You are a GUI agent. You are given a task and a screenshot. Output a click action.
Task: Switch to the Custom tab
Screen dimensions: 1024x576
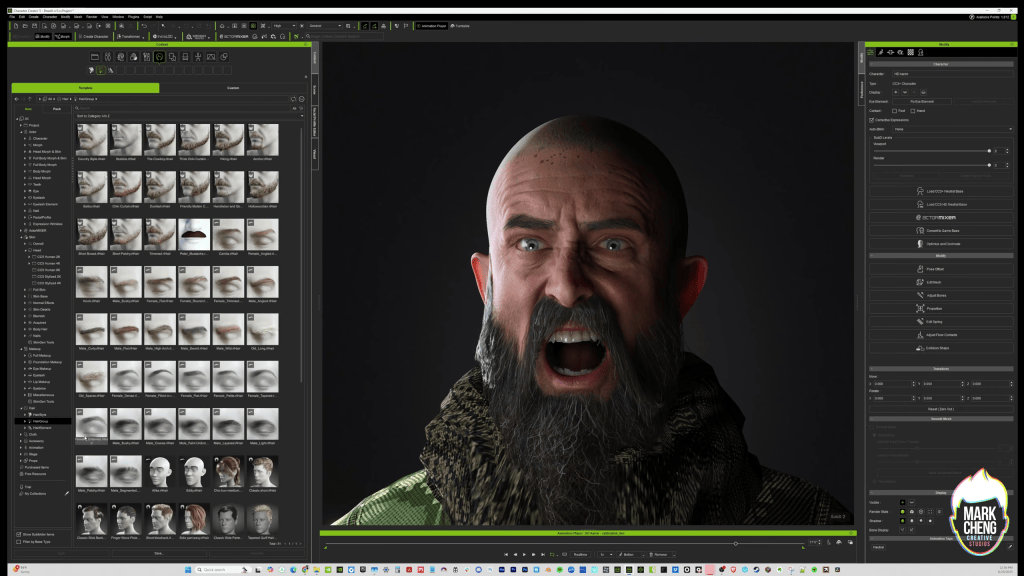point(233,88)
